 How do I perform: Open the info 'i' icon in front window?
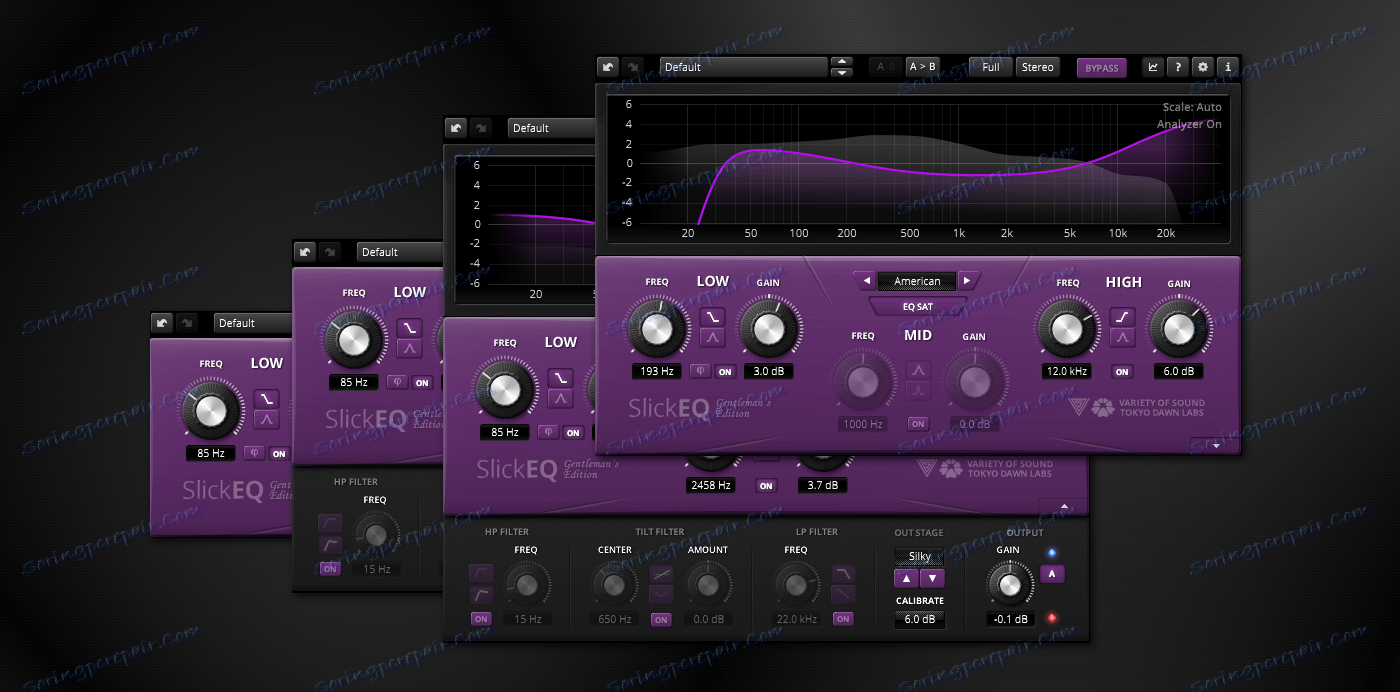pyautogui.click(x=1228, y=67)
